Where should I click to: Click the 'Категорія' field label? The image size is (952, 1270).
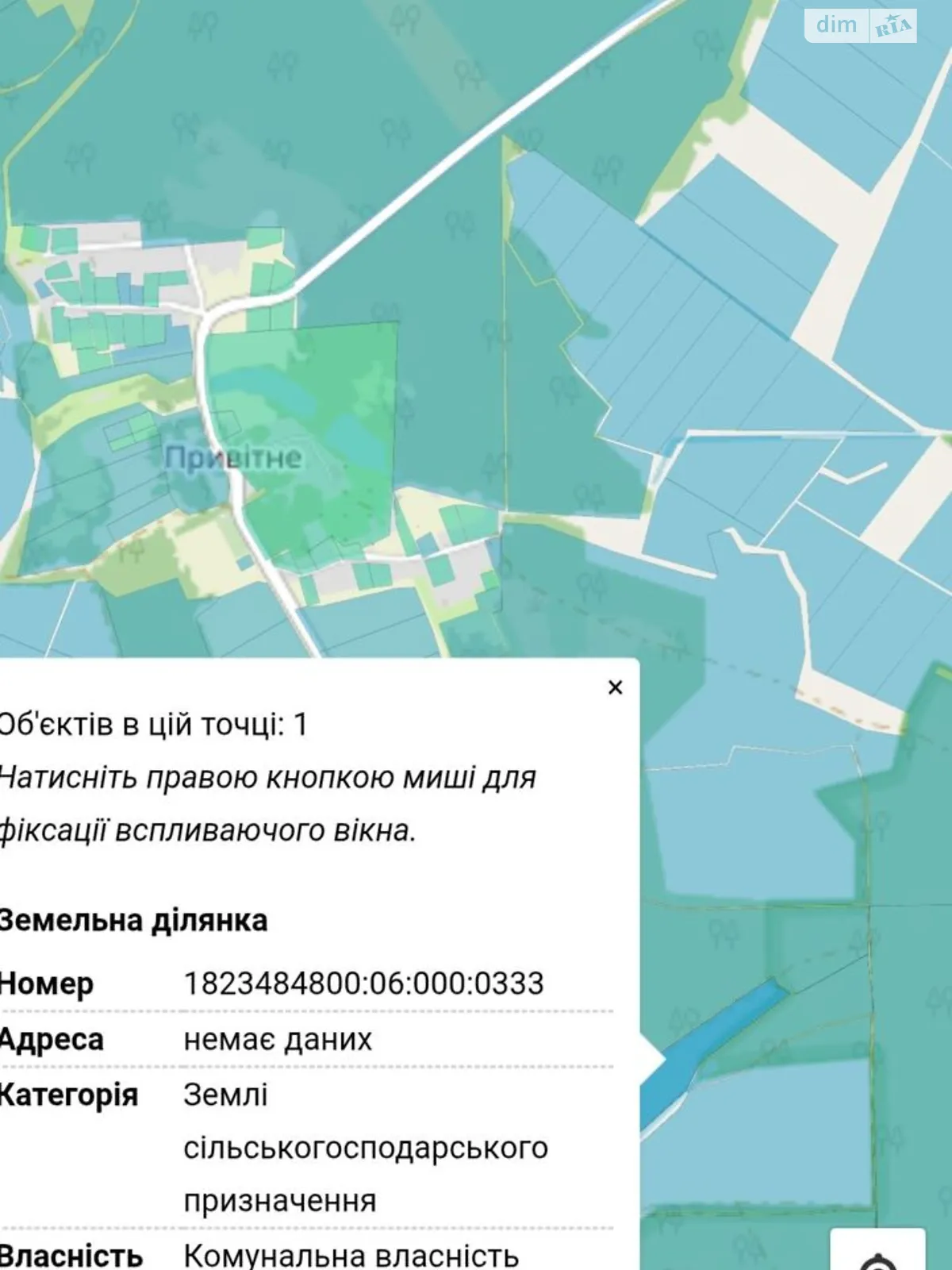coord(70,1095)
